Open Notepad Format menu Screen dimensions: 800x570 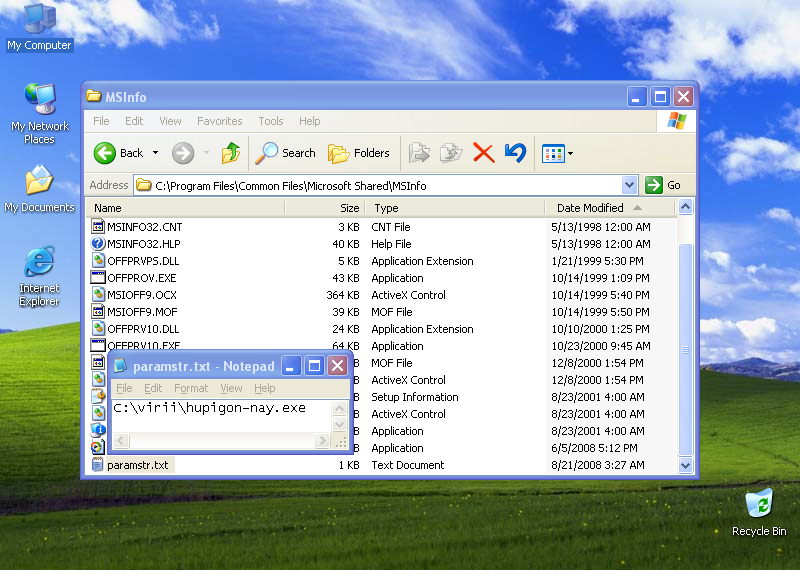191,388
